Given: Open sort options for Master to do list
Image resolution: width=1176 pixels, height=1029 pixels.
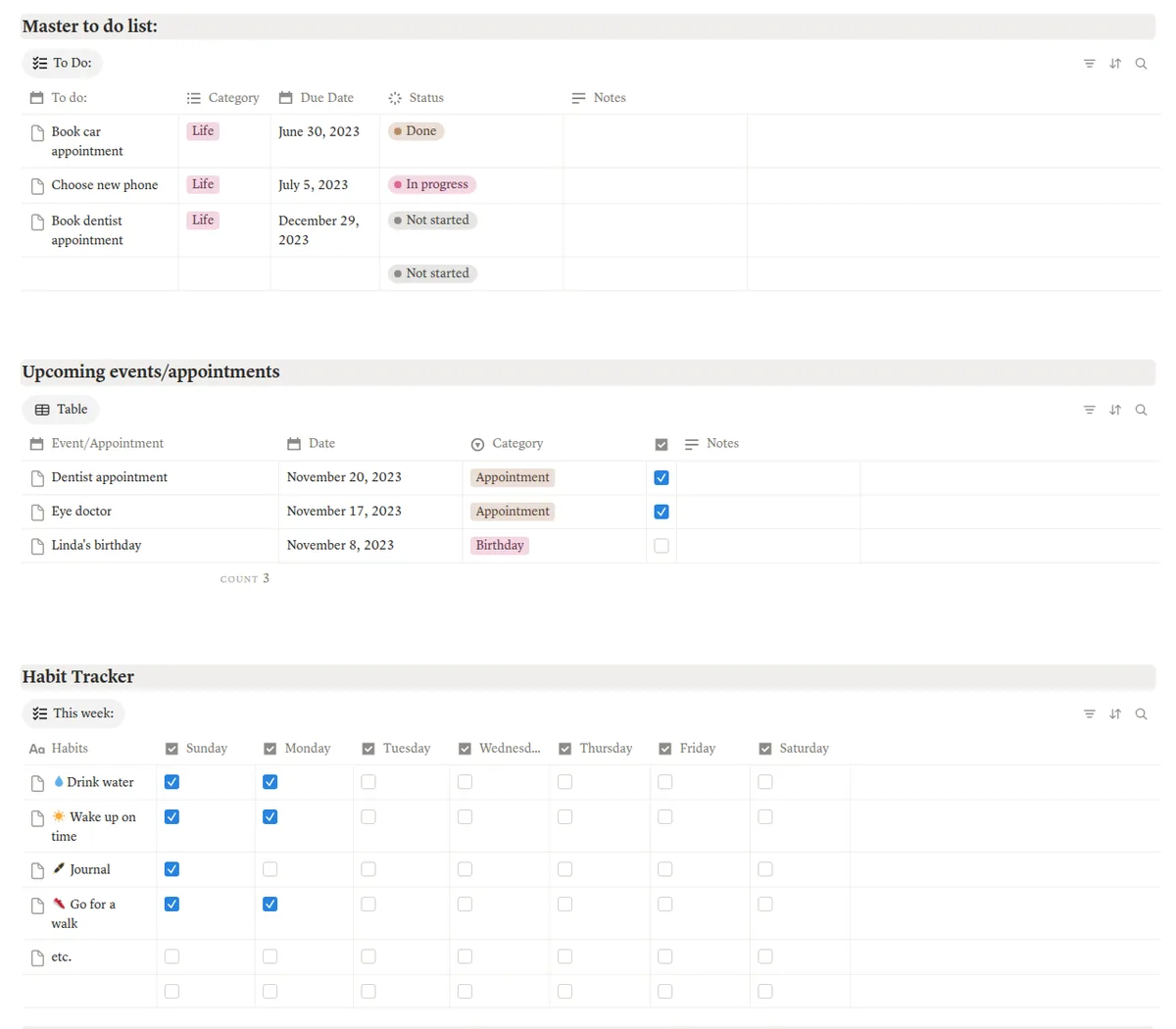Looking at the screenshot, I should (x=1115, y=64).
